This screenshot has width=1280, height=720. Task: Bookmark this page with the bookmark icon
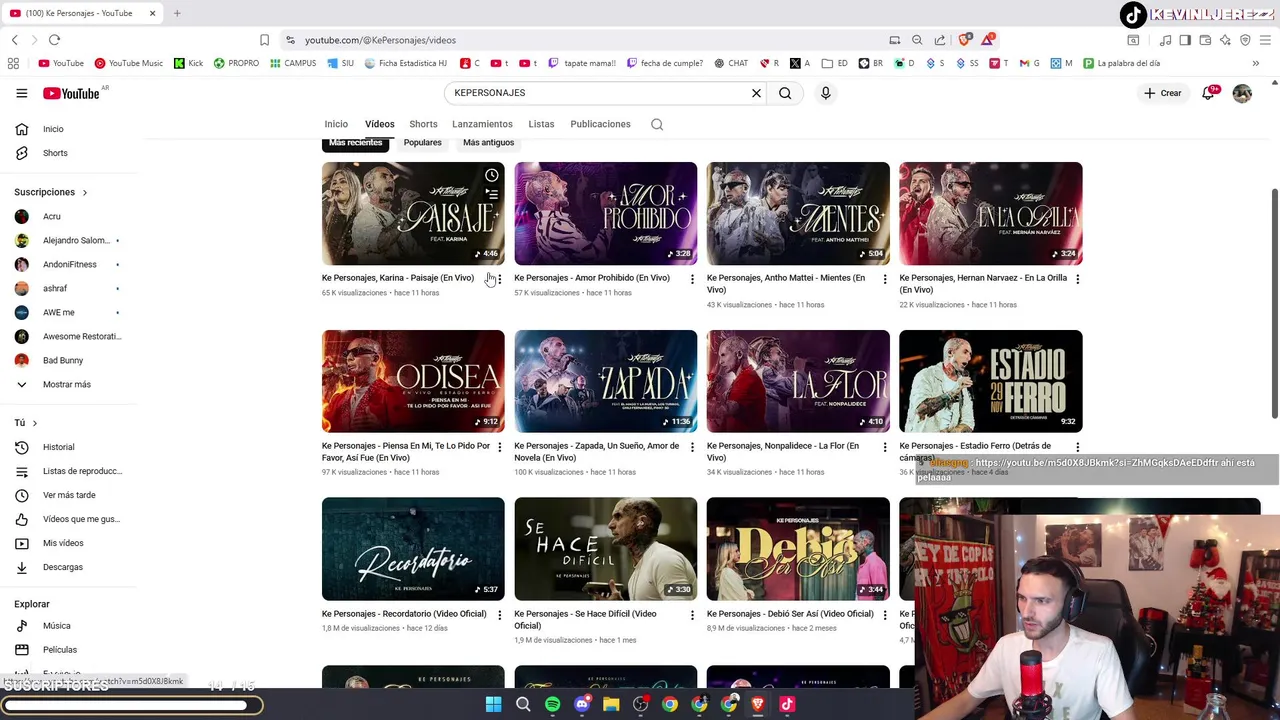[264, 40]
